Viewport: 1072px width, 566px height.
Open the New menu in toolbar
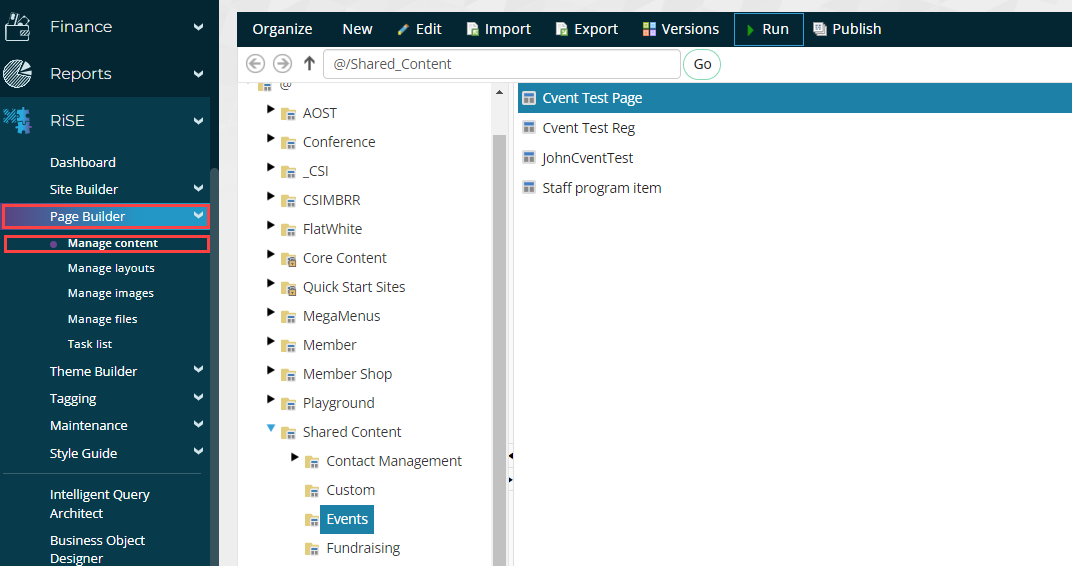coord(357,29)
